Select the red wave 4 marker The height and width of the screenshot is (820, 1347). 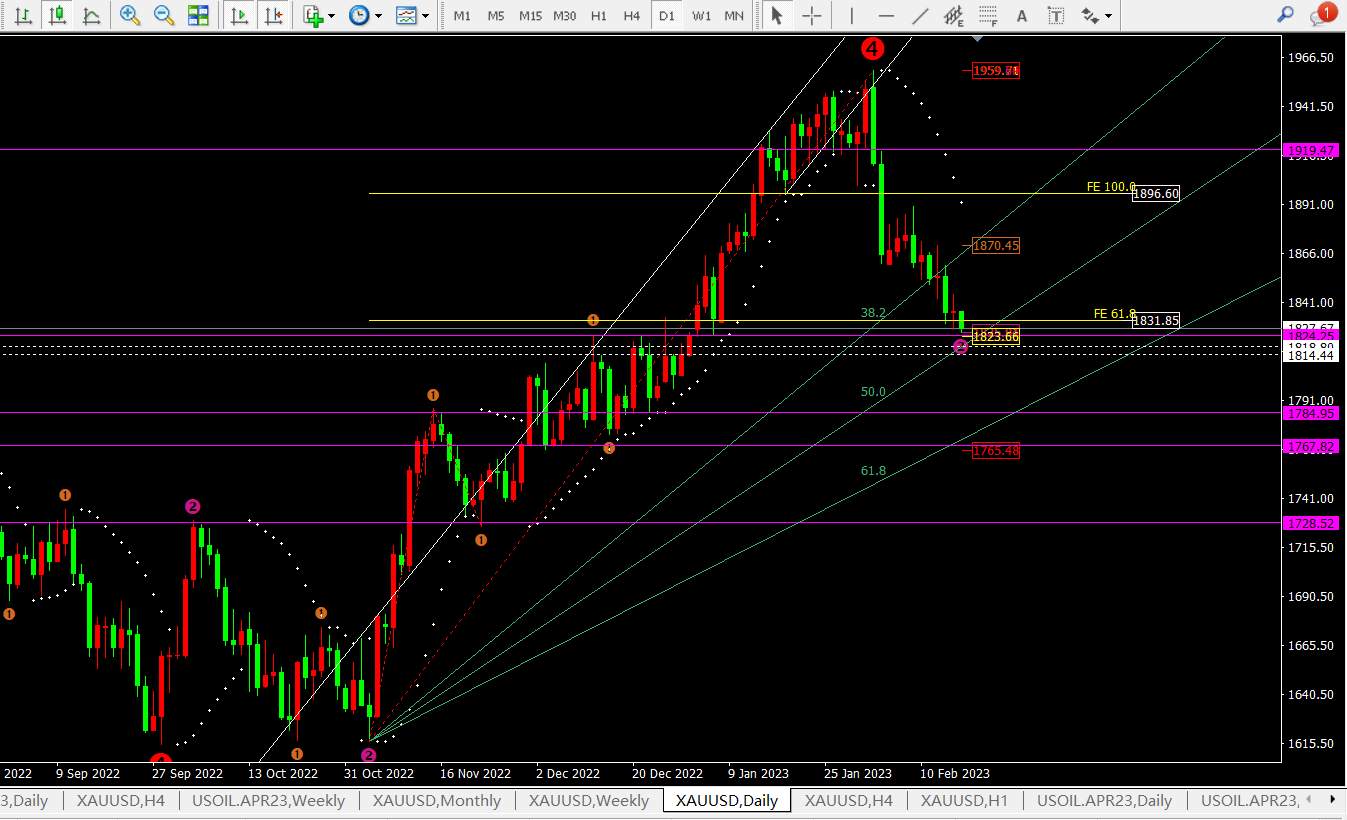[872, 47]
